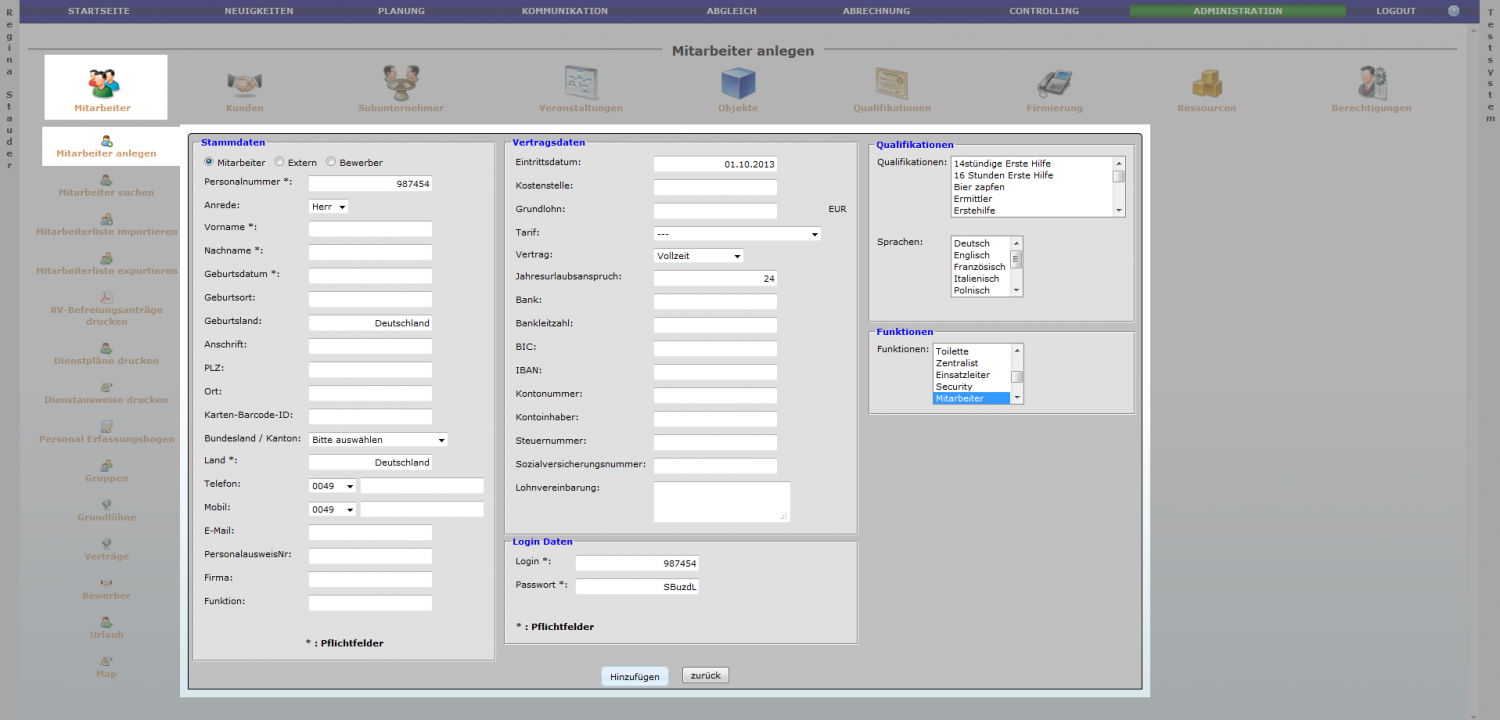1500x720 pixels.
Task: Open the Vertrag Vollzeit dropdown
Action: click(698, 256)
